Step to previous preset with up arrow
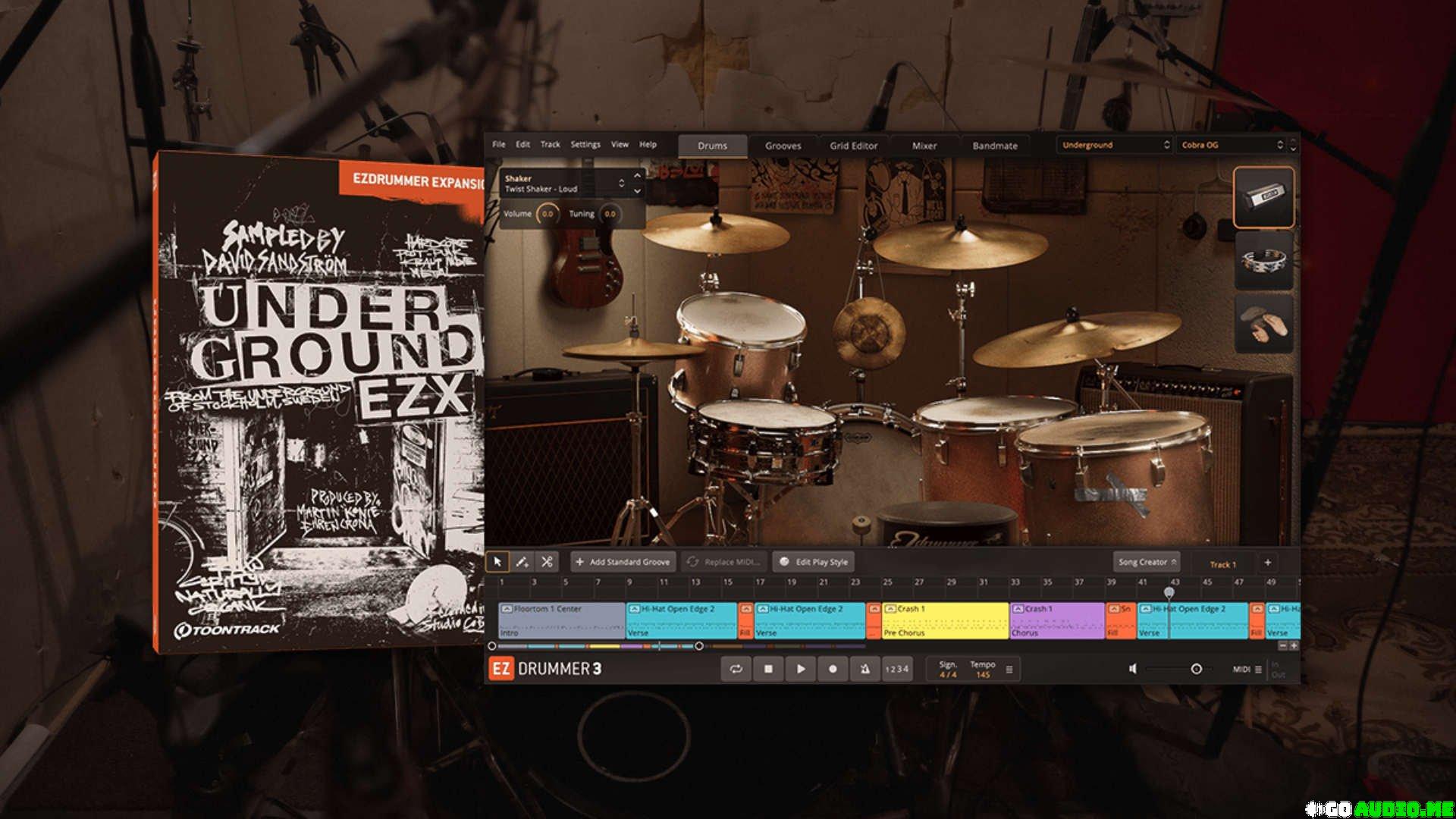The height and width of the screenshot is (819, 1456). (x=1293, y=140)
